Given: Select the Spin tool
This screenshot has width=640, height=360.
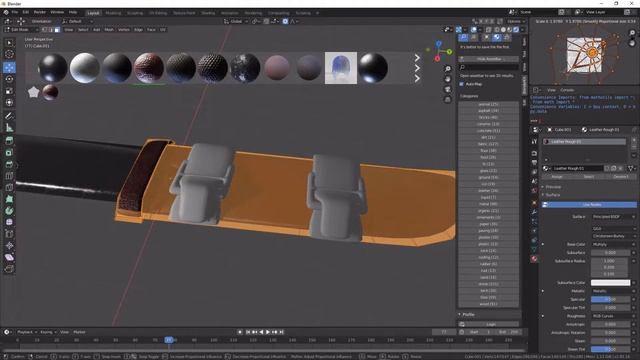Looking at the screenshot, I should (9, 211).
